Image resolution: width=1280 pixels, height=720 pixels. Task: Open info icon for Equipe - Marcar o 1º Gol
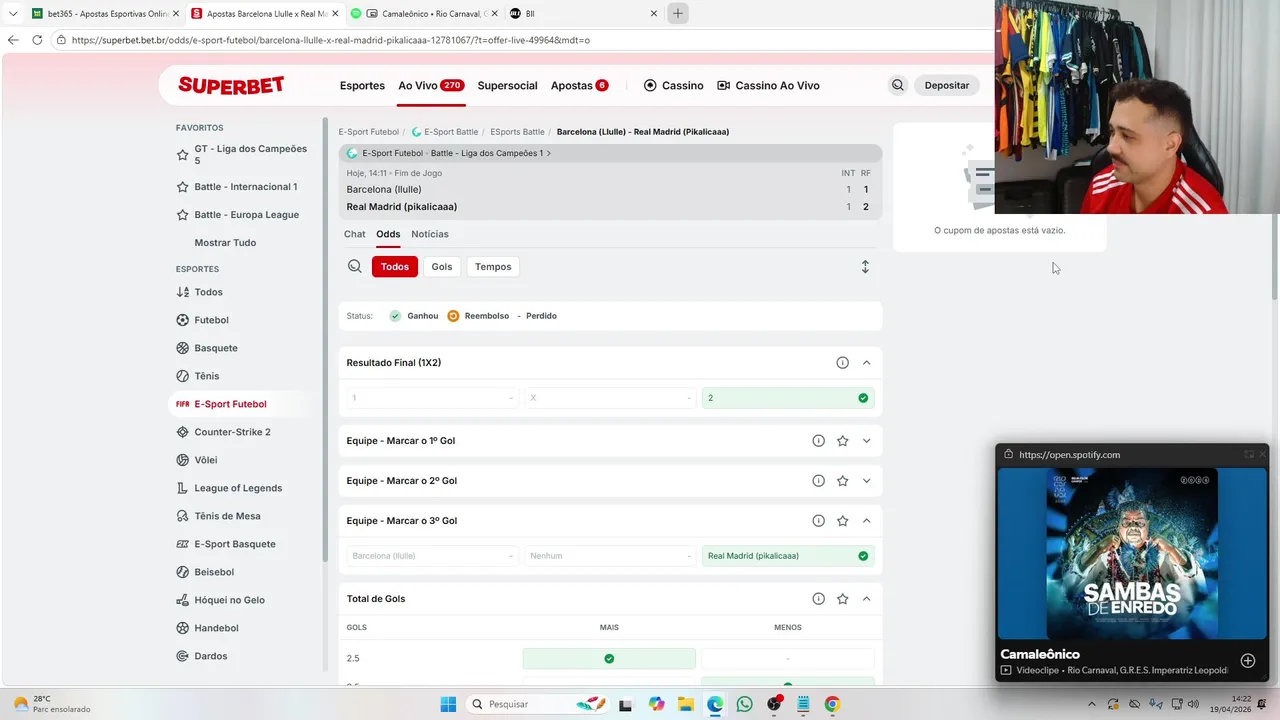818,441
